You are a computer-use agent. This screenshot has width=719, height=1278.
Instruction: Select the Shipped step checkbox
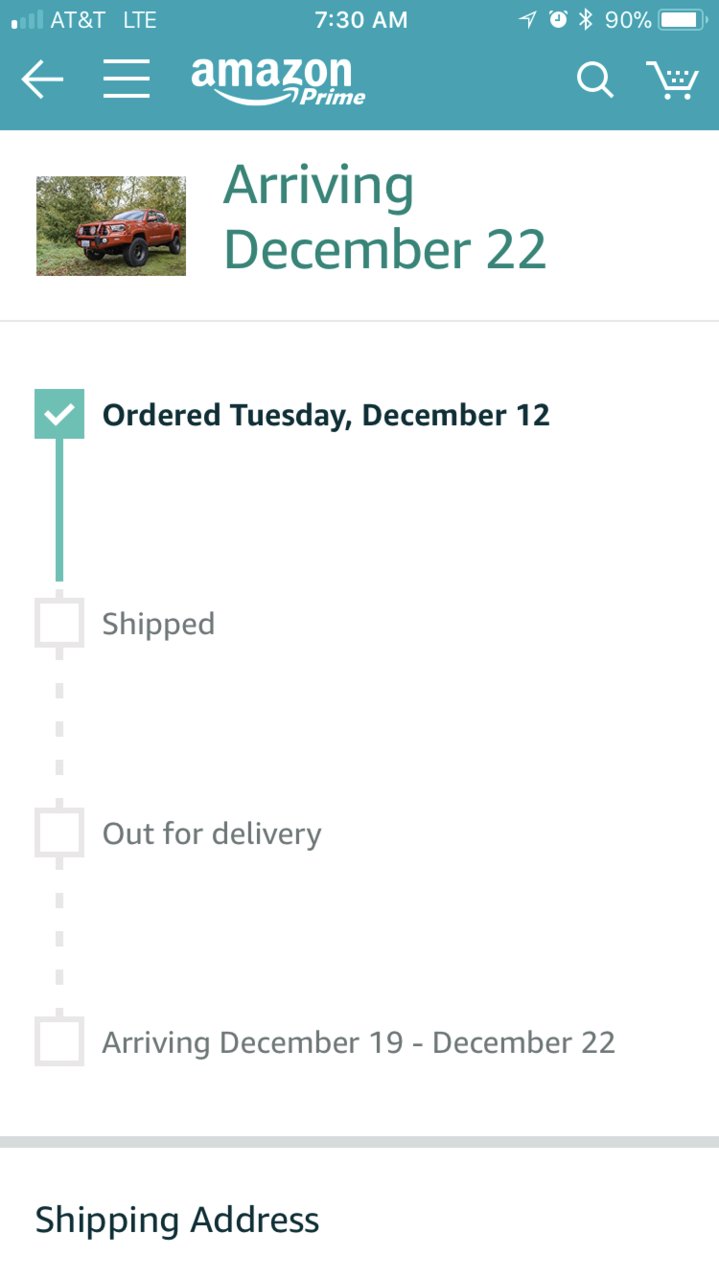(59, 623)
